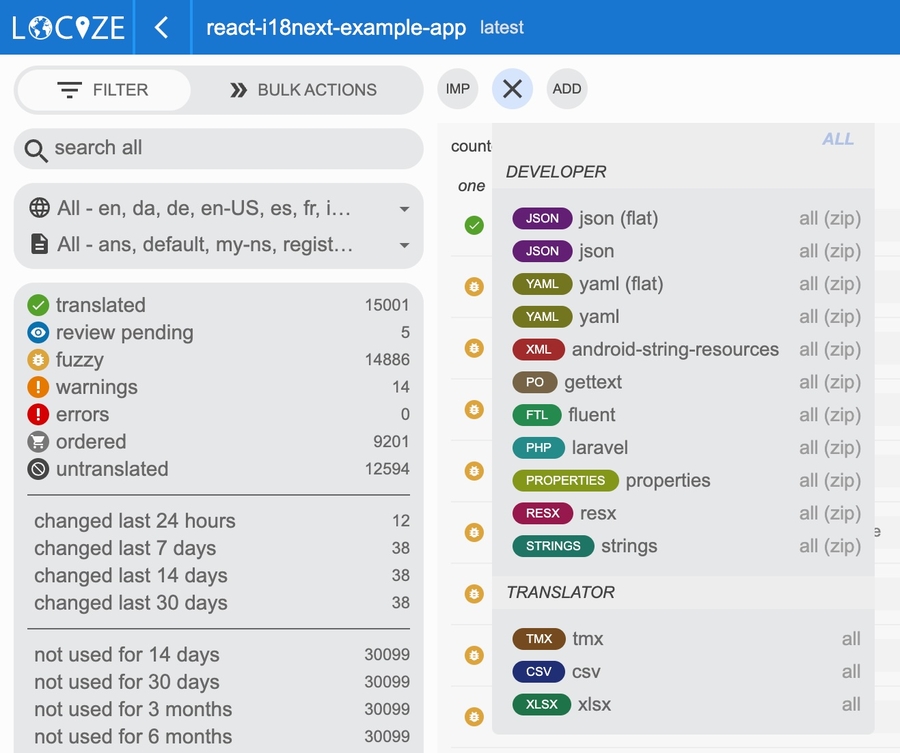Screen dimensions: 900x753
Task: Go back using the header chevron
Action: 162,27
